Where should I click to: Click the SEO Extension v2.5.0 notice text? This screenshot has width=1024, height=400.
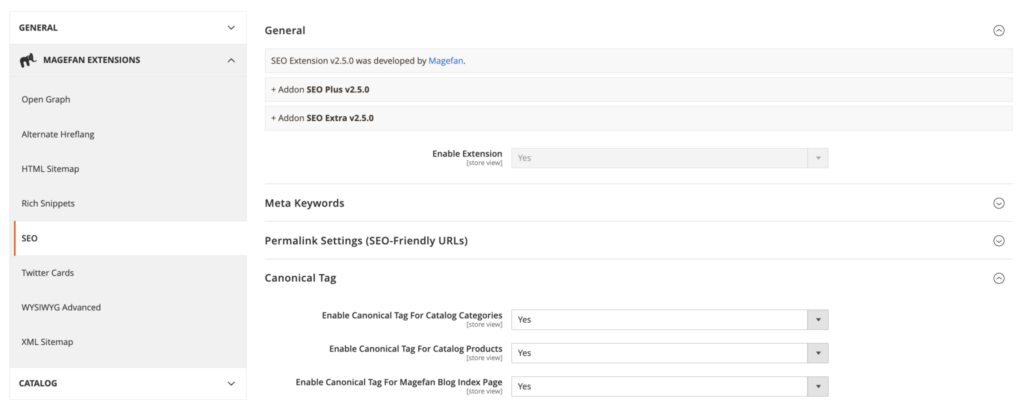pos(368,61)
